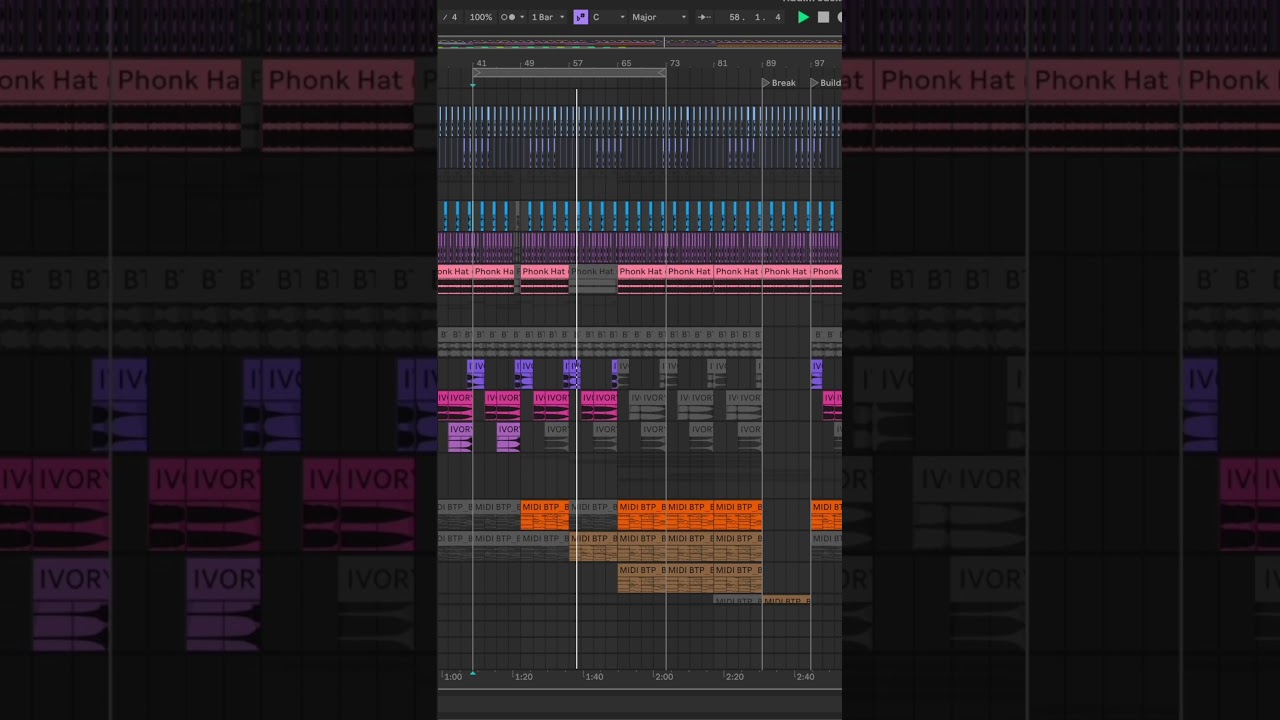Start playback with the green Play button
Screen dimensions: 1280x720
click(803, 17)
